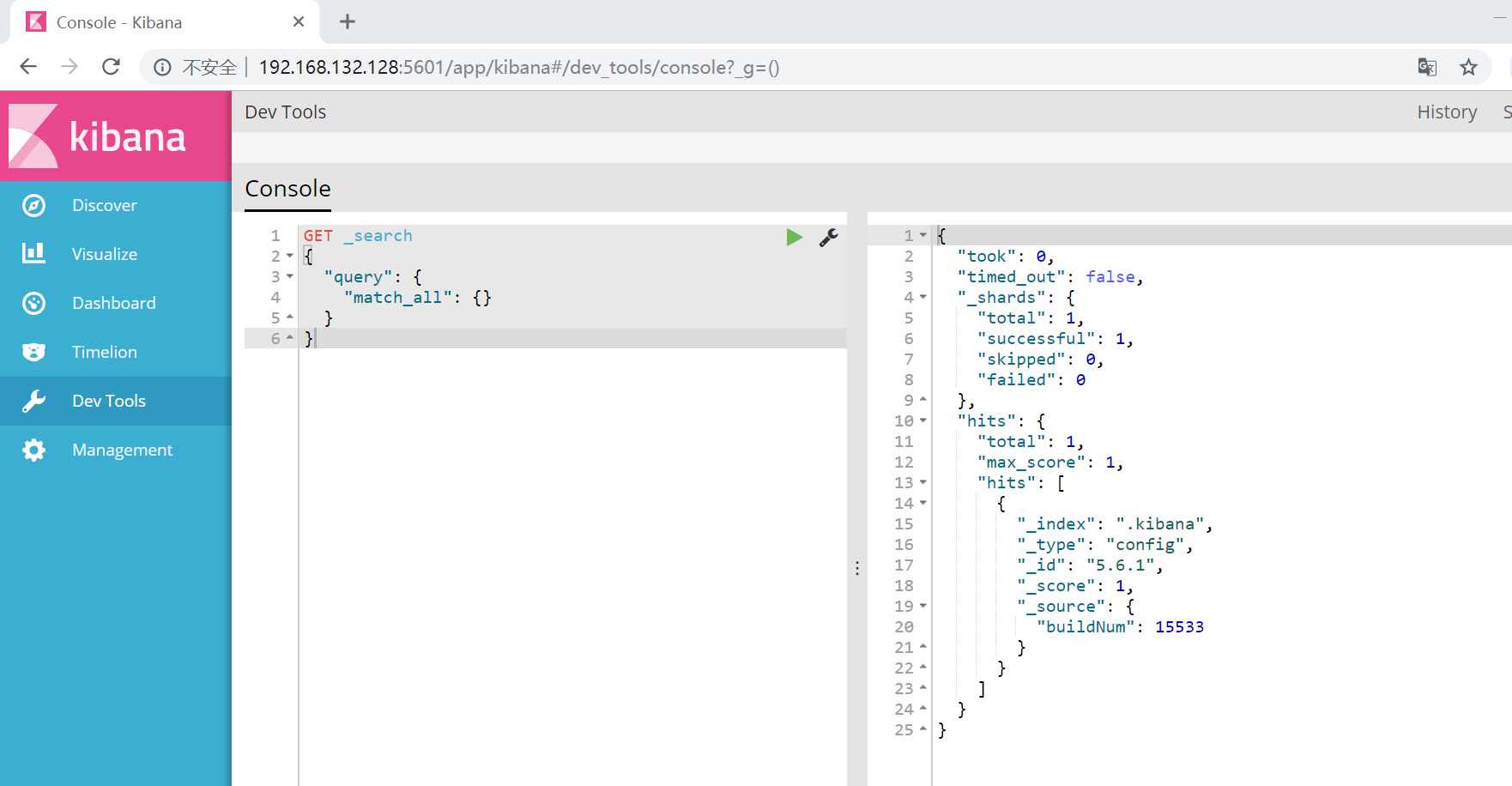Click the "max_score": 1 response line

coord(1050,462)
